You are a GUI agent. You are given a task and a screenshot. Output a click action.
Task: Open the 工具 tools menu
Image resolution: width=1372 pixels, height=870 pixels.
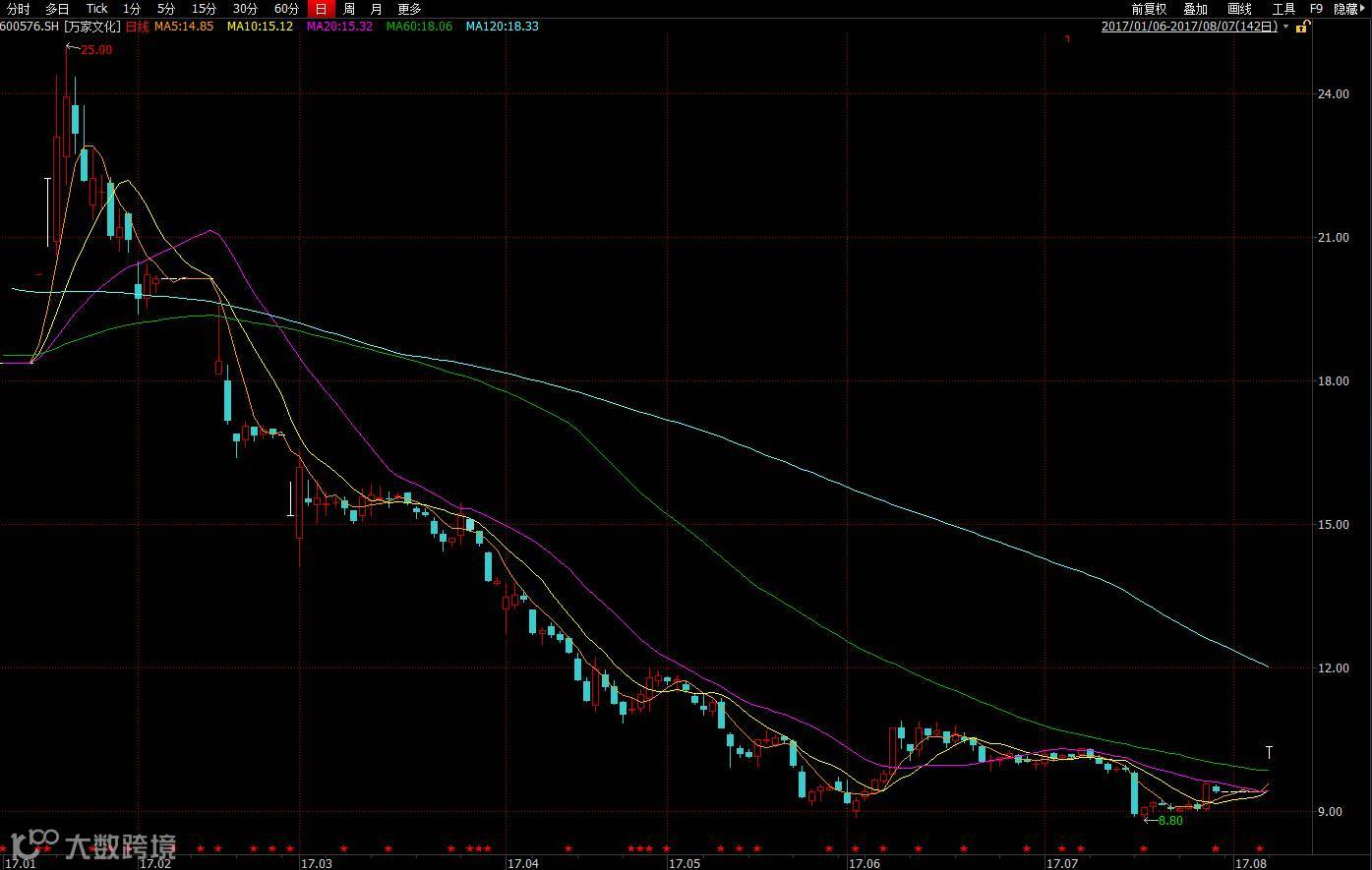tap(1283, 9)
